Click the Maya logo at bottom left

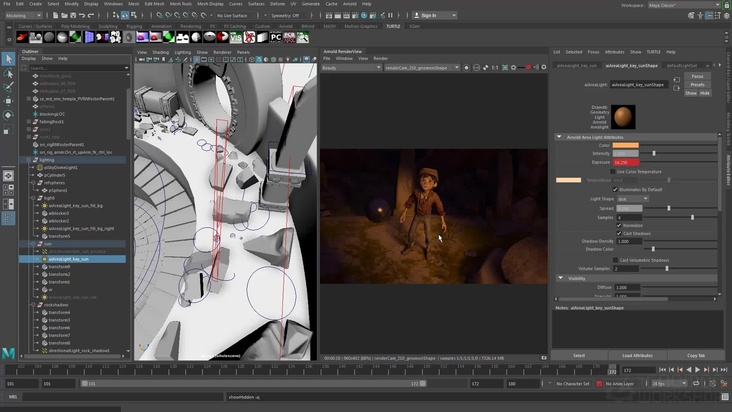tap(8, 353)
